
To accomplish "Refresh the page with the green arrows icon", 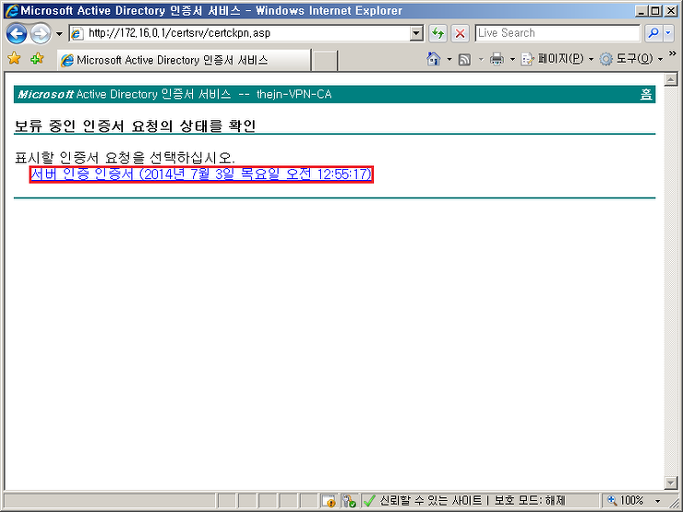I will pos(438,33).
